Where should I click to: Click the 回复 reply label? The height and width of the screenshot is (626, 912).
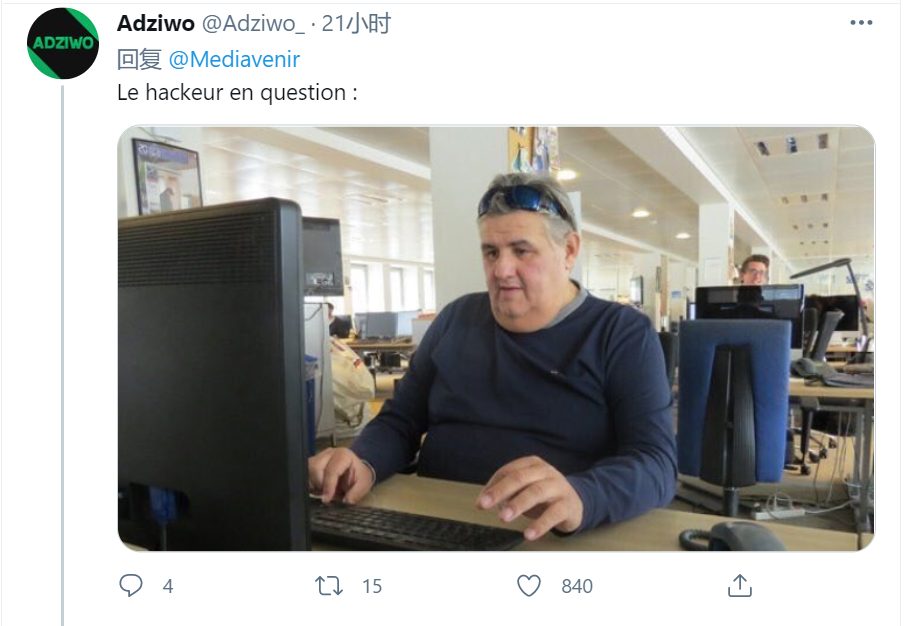pyautogui.click(x=139, y=59)
